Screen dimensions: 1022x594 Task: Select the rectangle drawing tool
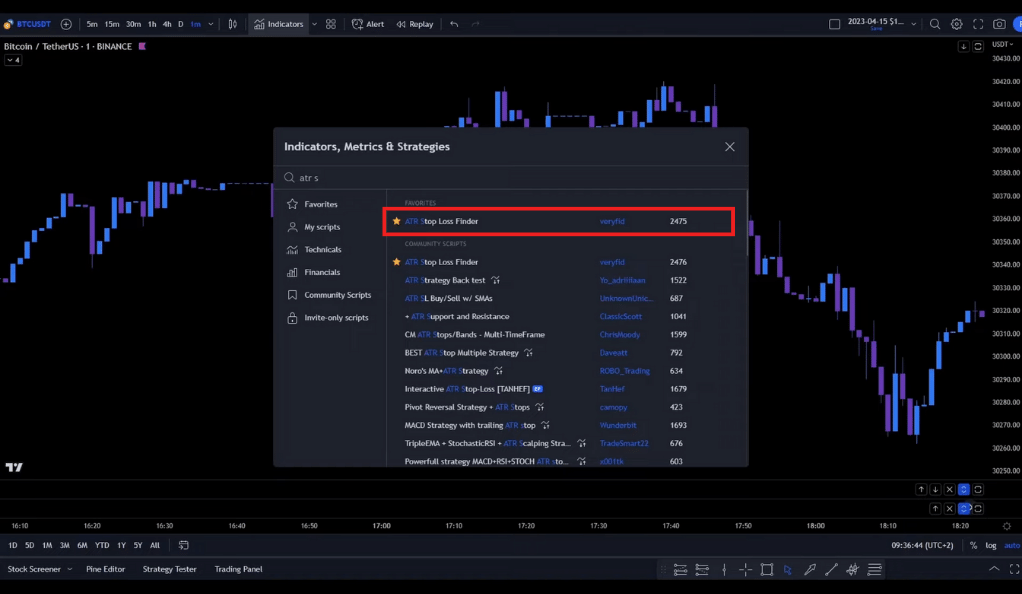pos(767,569)
